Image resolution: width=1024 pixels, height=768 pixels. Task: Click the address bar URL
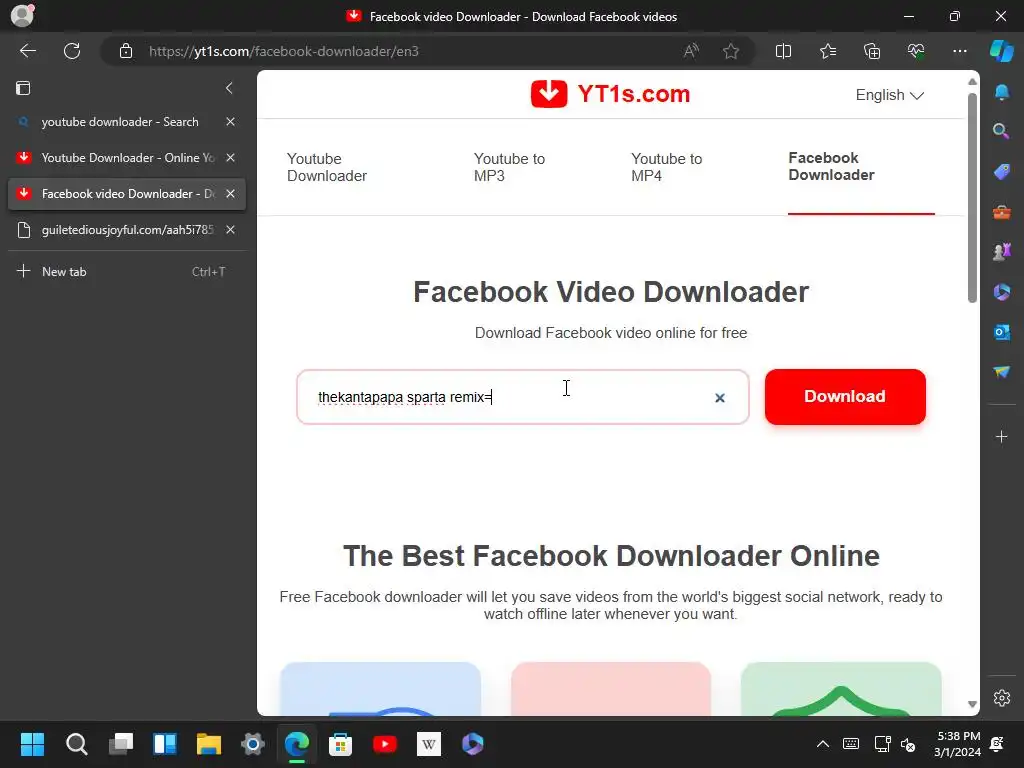tap(283, 51)
